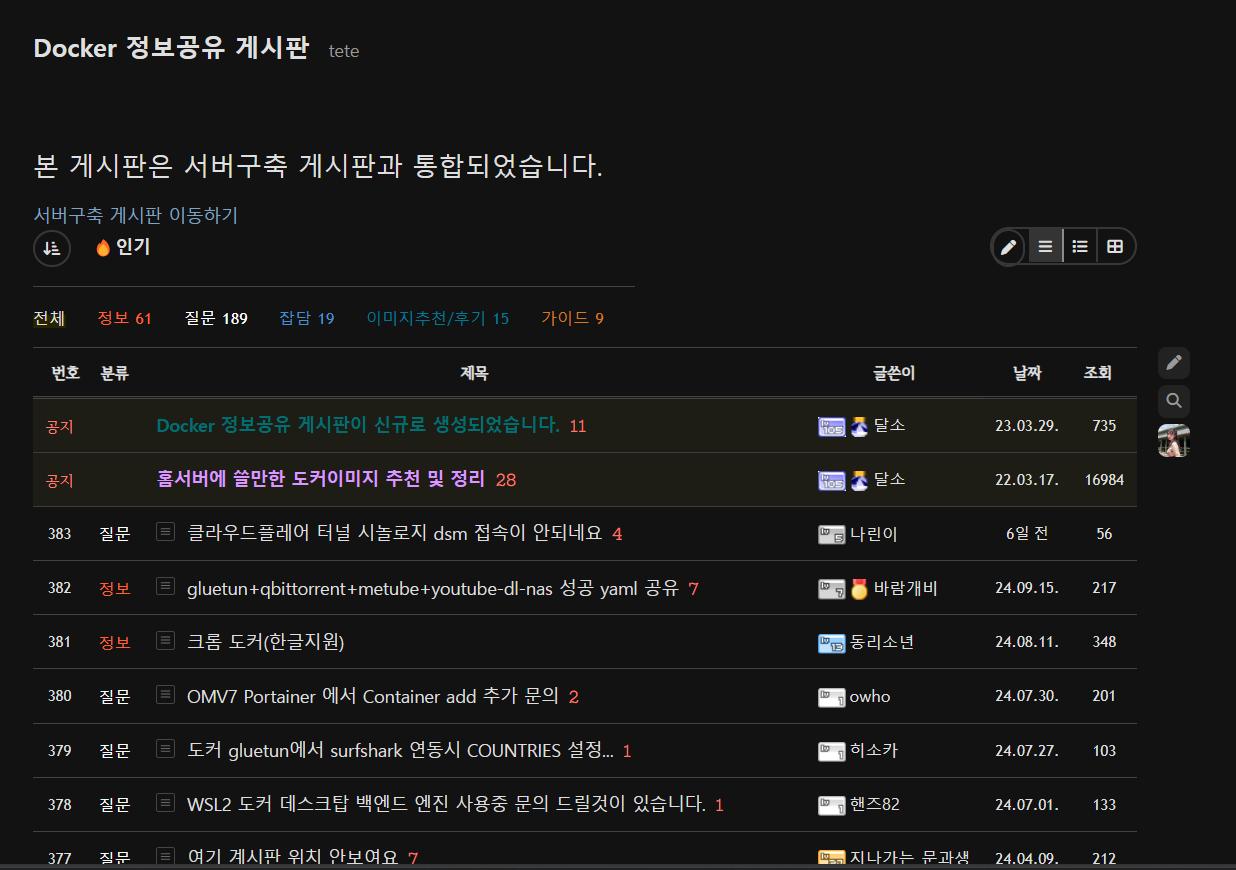The image size is (1236, 870).
Task: Switch to gallery grid view icon
Action: click(x=1115, y=247)
